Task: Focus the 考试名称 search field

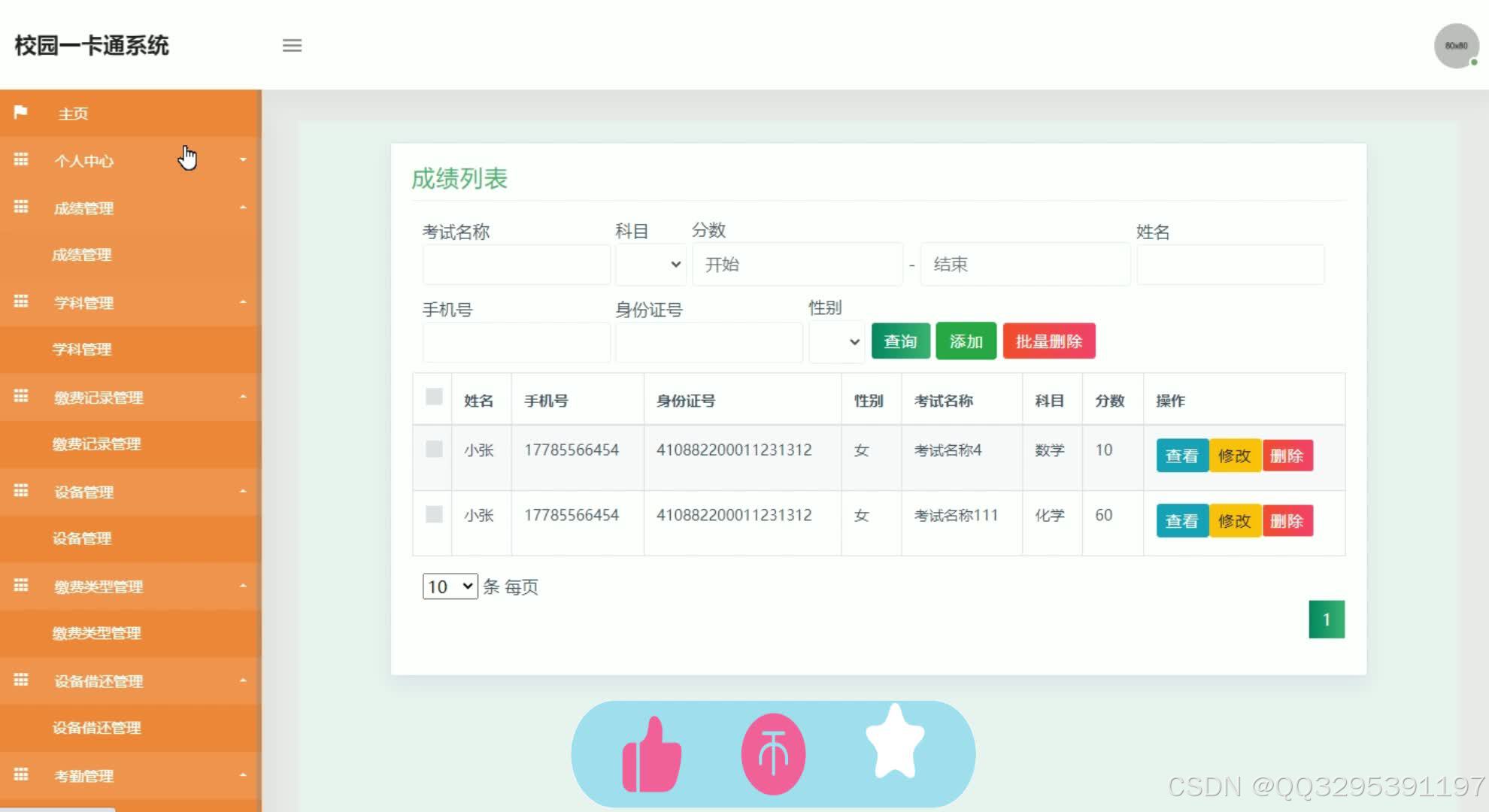Action: 516,265
